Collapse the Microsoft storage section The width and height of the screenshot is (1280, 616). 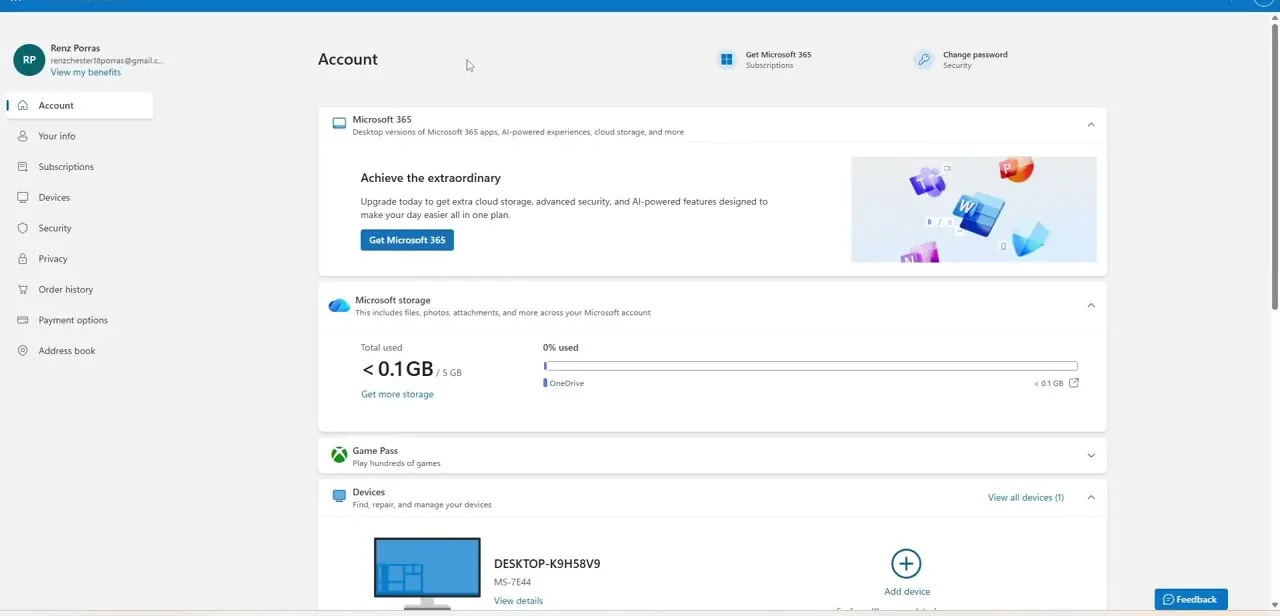[1091, 305]
